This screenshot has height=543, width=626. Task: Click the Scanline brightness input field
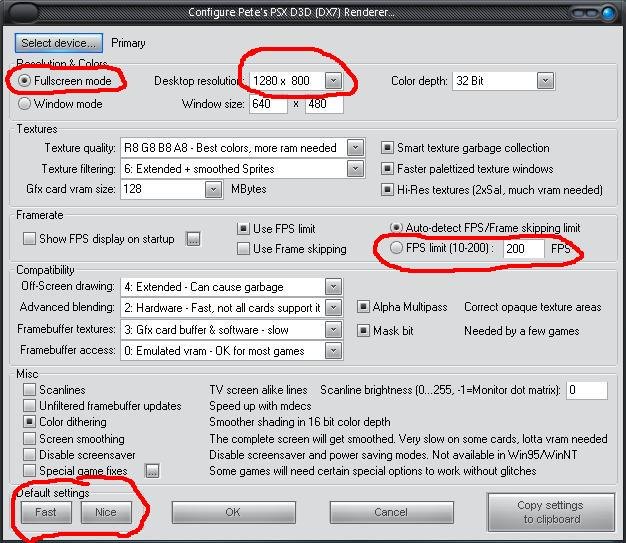[586, 390]
